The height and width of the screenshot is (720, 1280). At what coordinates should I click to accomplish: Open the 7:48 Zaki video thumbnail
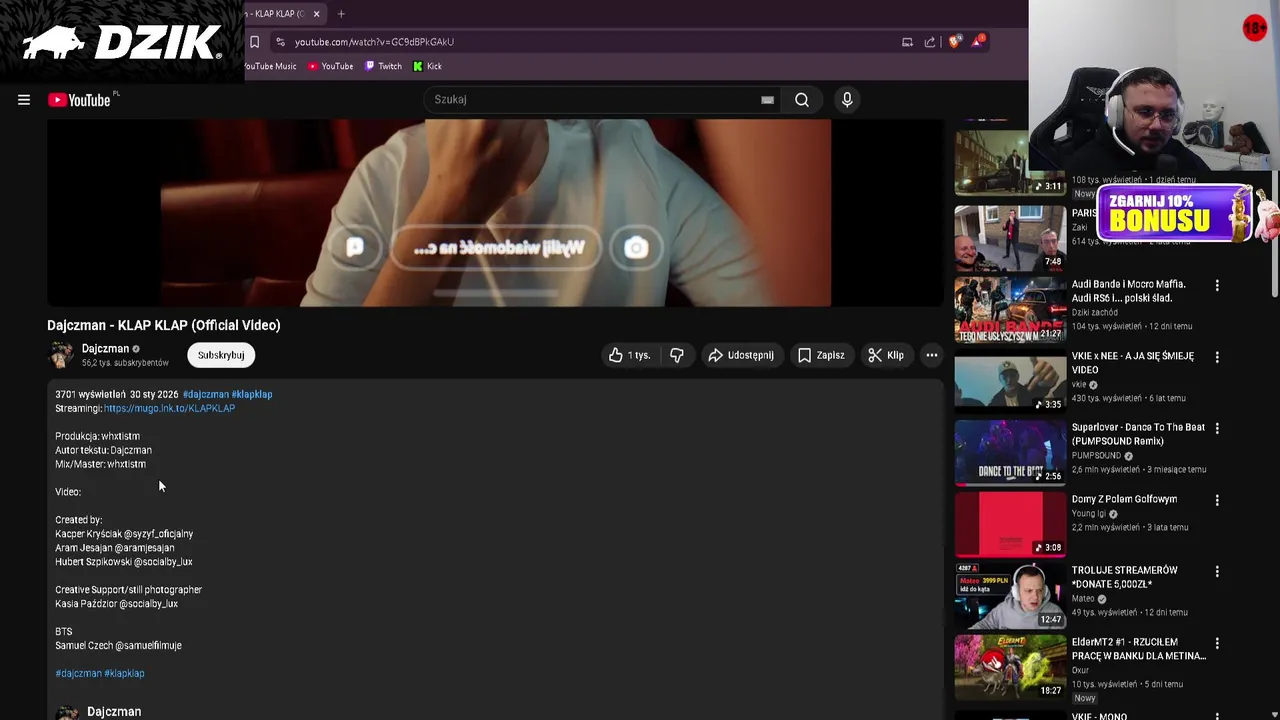click(1010, 239)
